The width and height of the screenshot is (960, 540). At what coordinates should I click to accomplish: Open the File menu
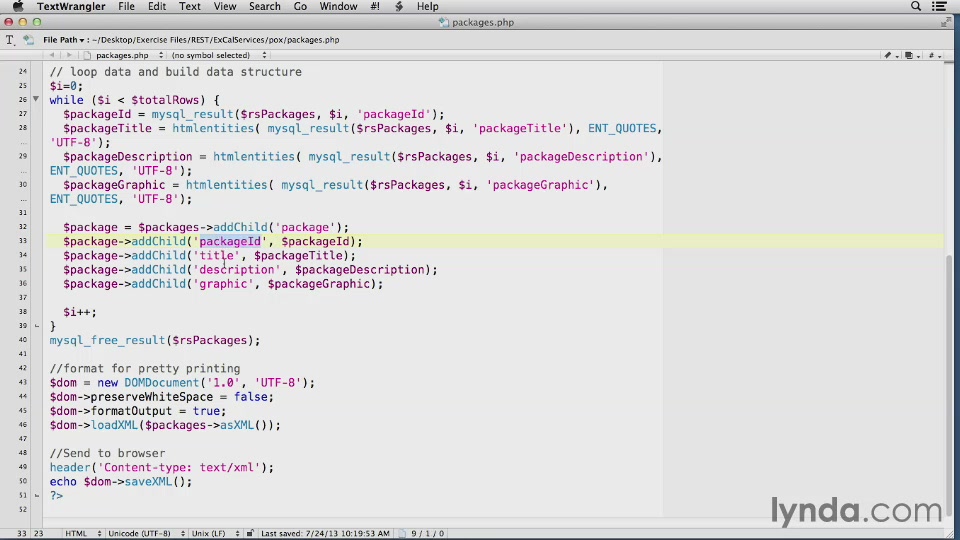coord(126,6)
